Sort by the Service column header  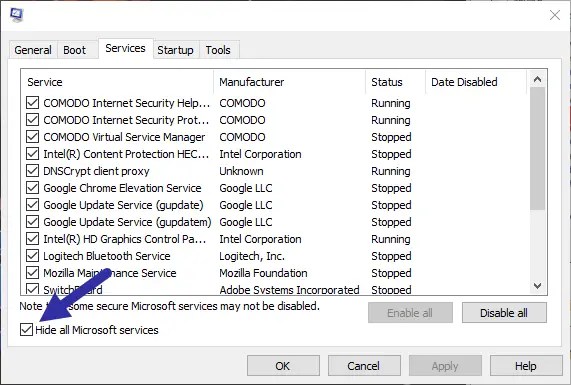pyautogui.click(x=117, y=82)
